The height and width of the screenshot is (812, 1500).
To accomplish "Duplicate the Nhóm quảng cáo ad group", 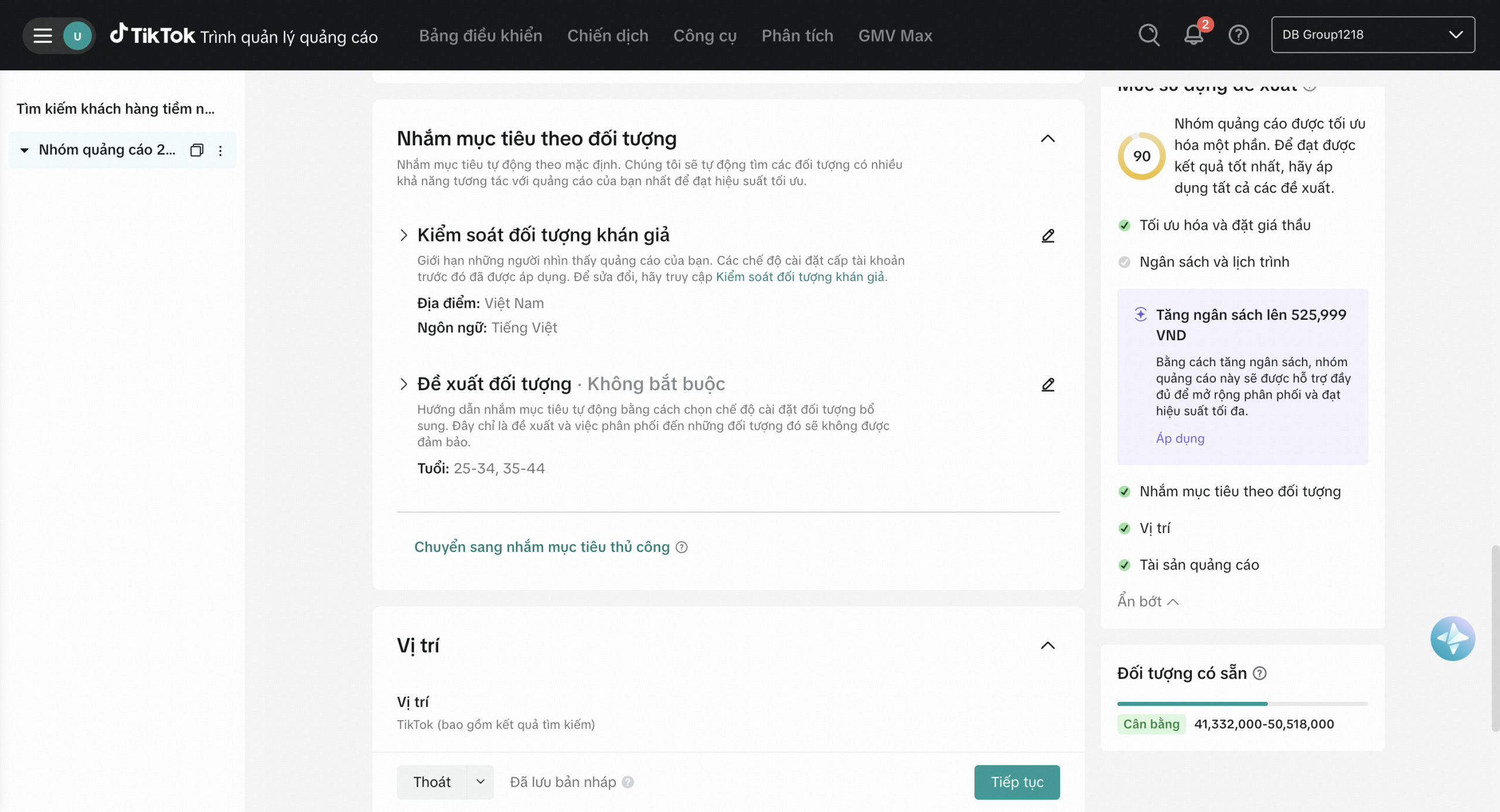I will coord(197,151).
